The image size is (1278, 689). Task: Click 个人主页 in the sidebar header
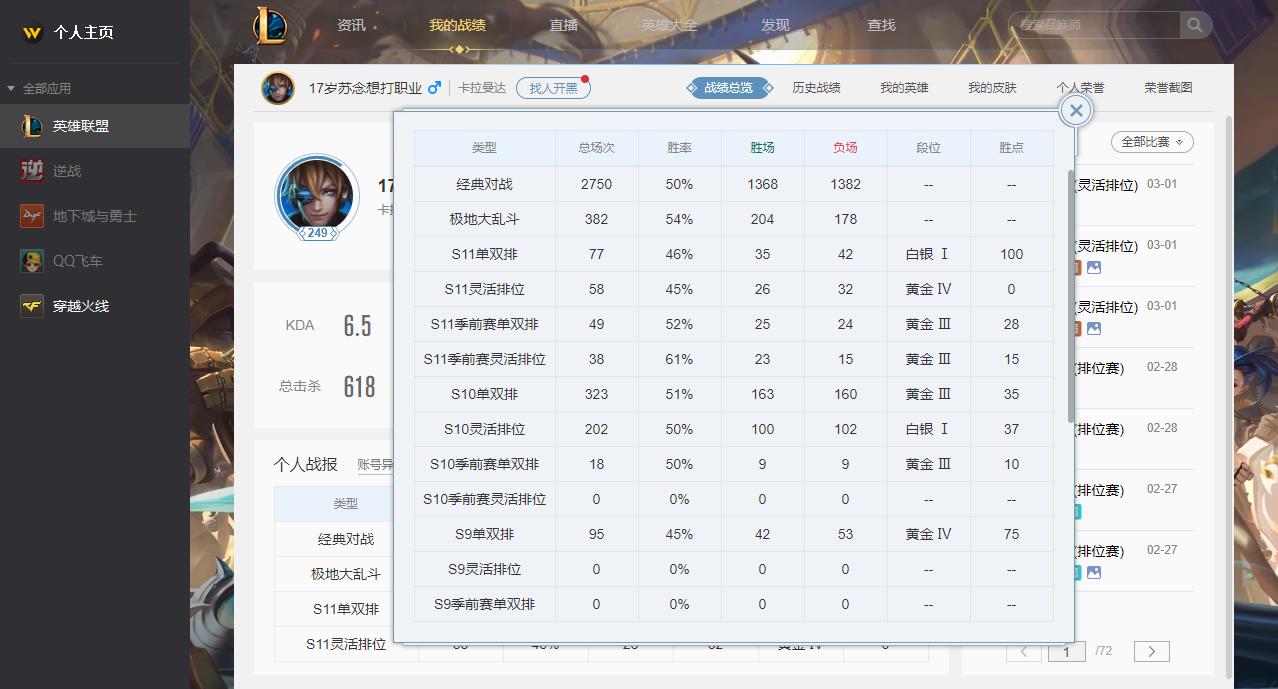pos(84,32)
